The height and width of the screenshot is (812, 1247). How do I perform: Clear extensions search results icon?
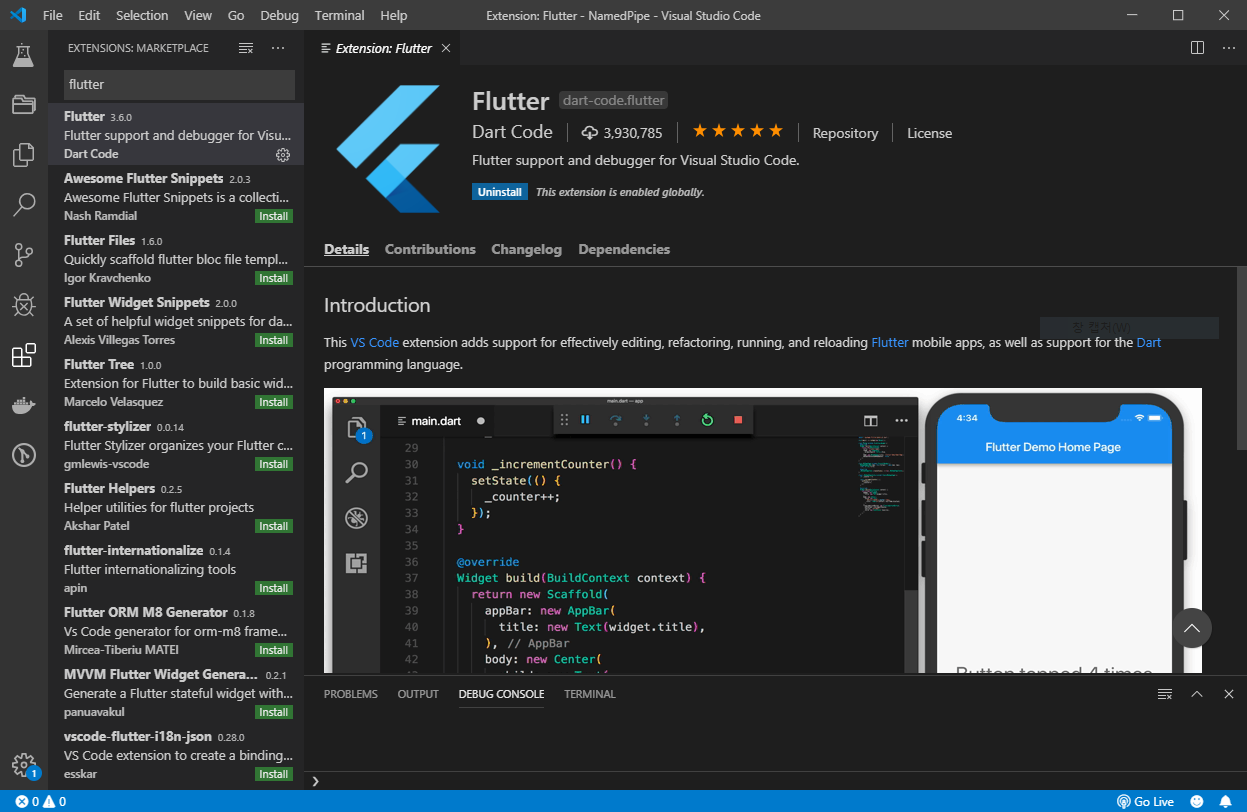point(246,48)
